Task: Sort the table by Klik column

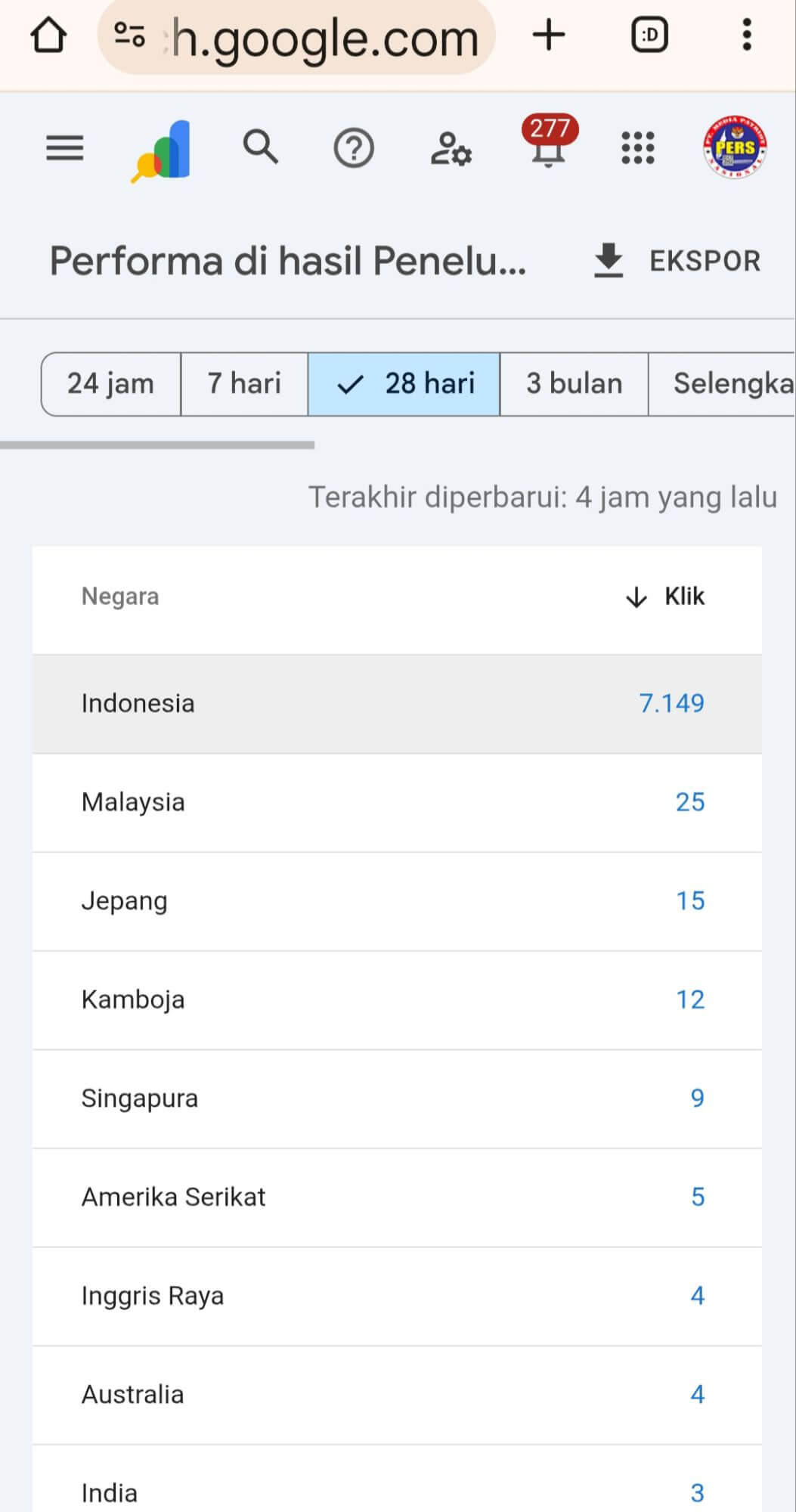Action: (666, 596)
